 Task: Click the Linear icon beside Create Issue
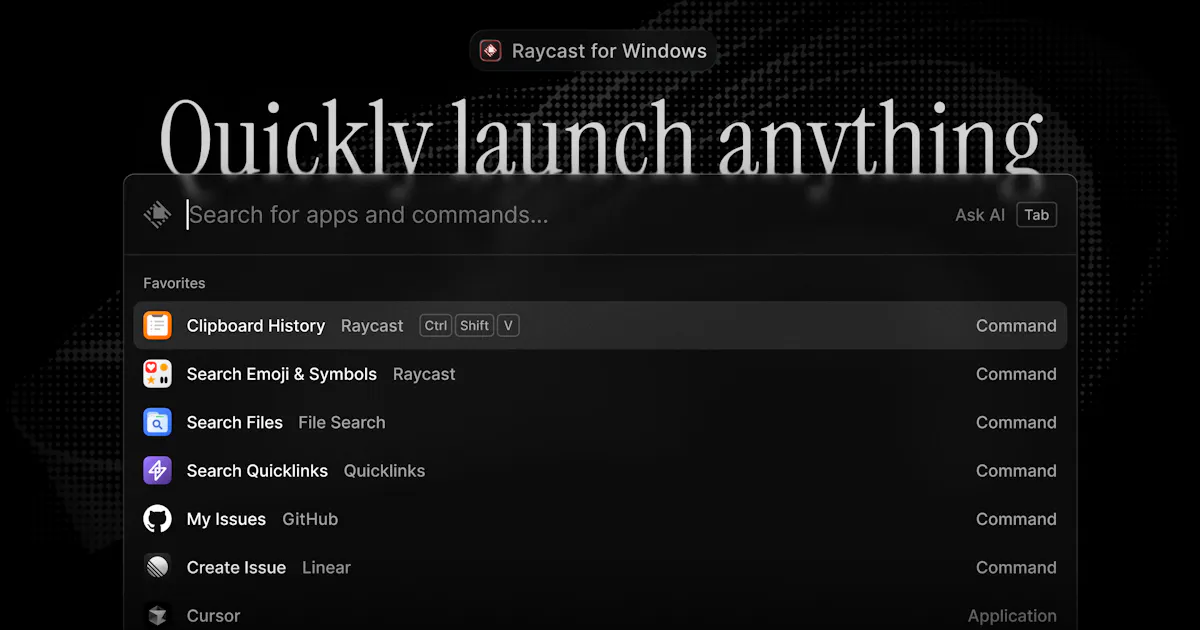click(x=158, y=567)
